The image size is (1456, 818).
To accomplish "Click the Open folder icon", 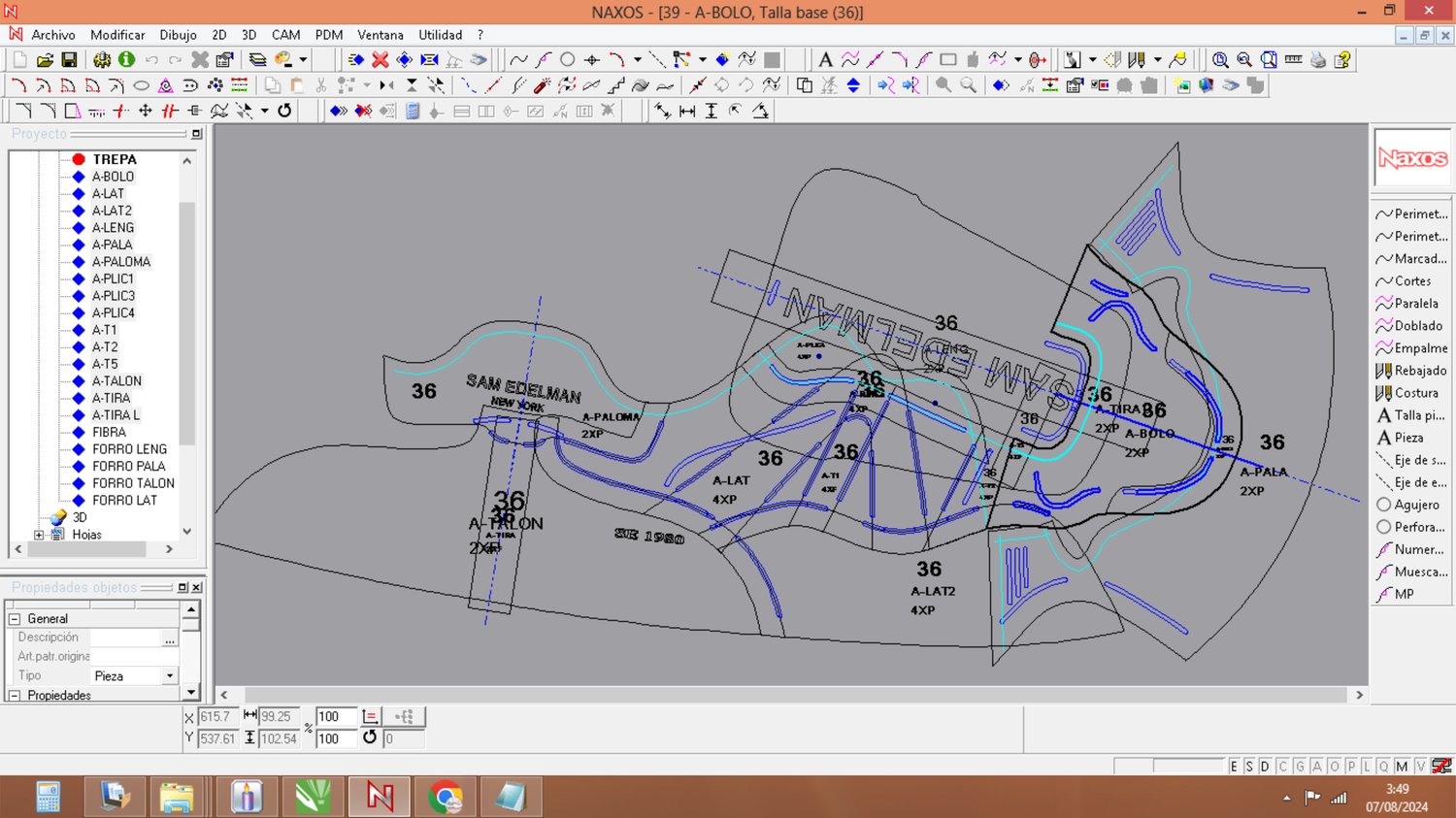I will (x=45, y=60).
